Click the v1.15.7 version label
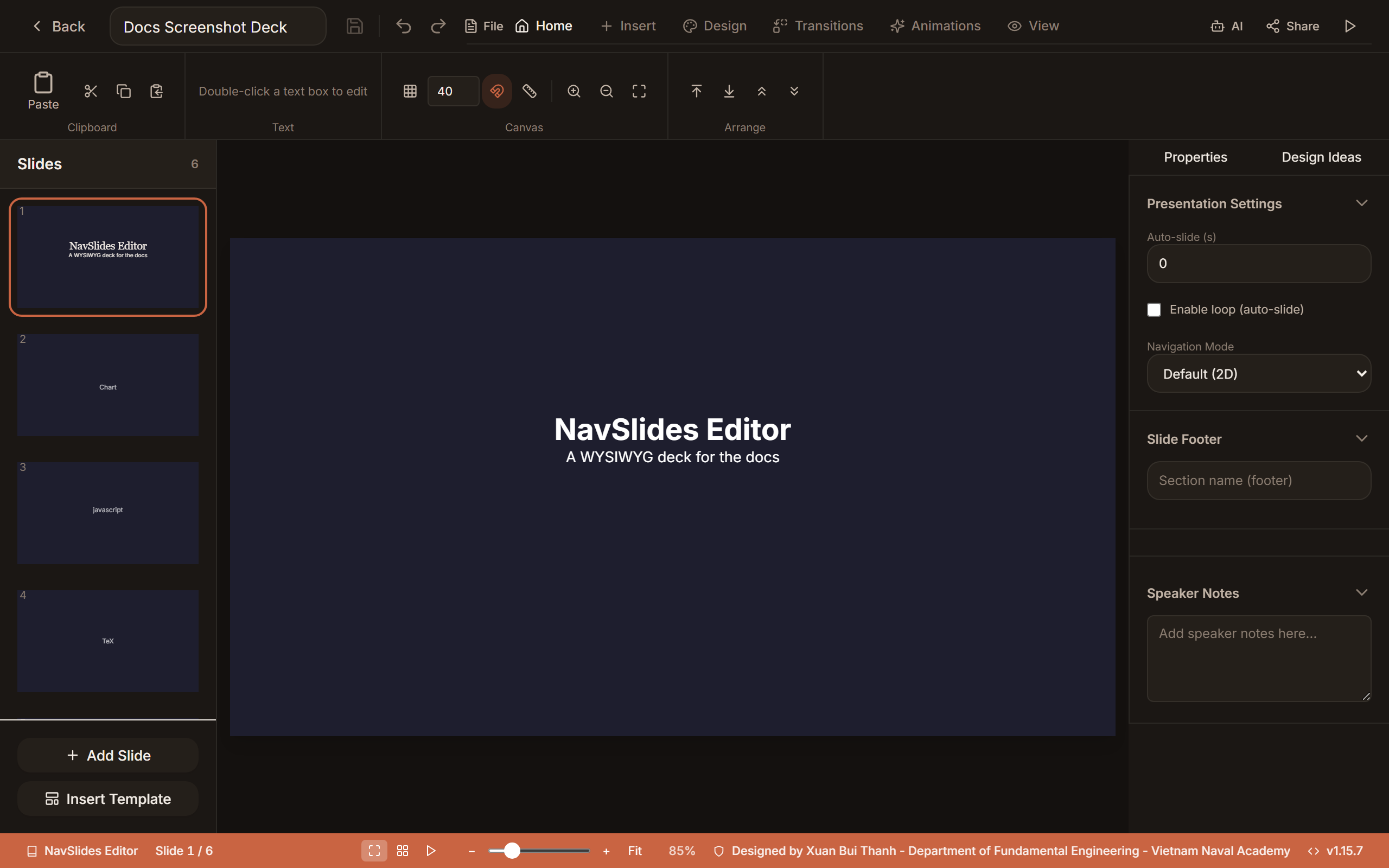 pyautogui.click(x=1336, y=851)
